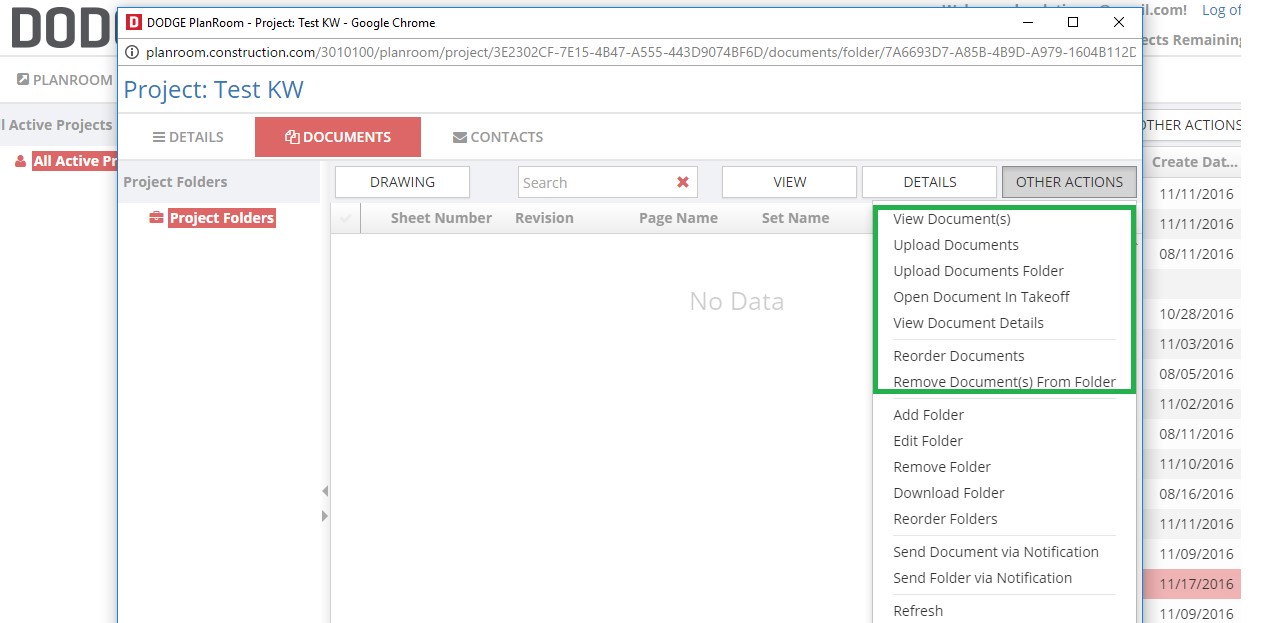Sort by the Sheet Number column header
This screenshot has width=1264, height=623.
(441, 218)
